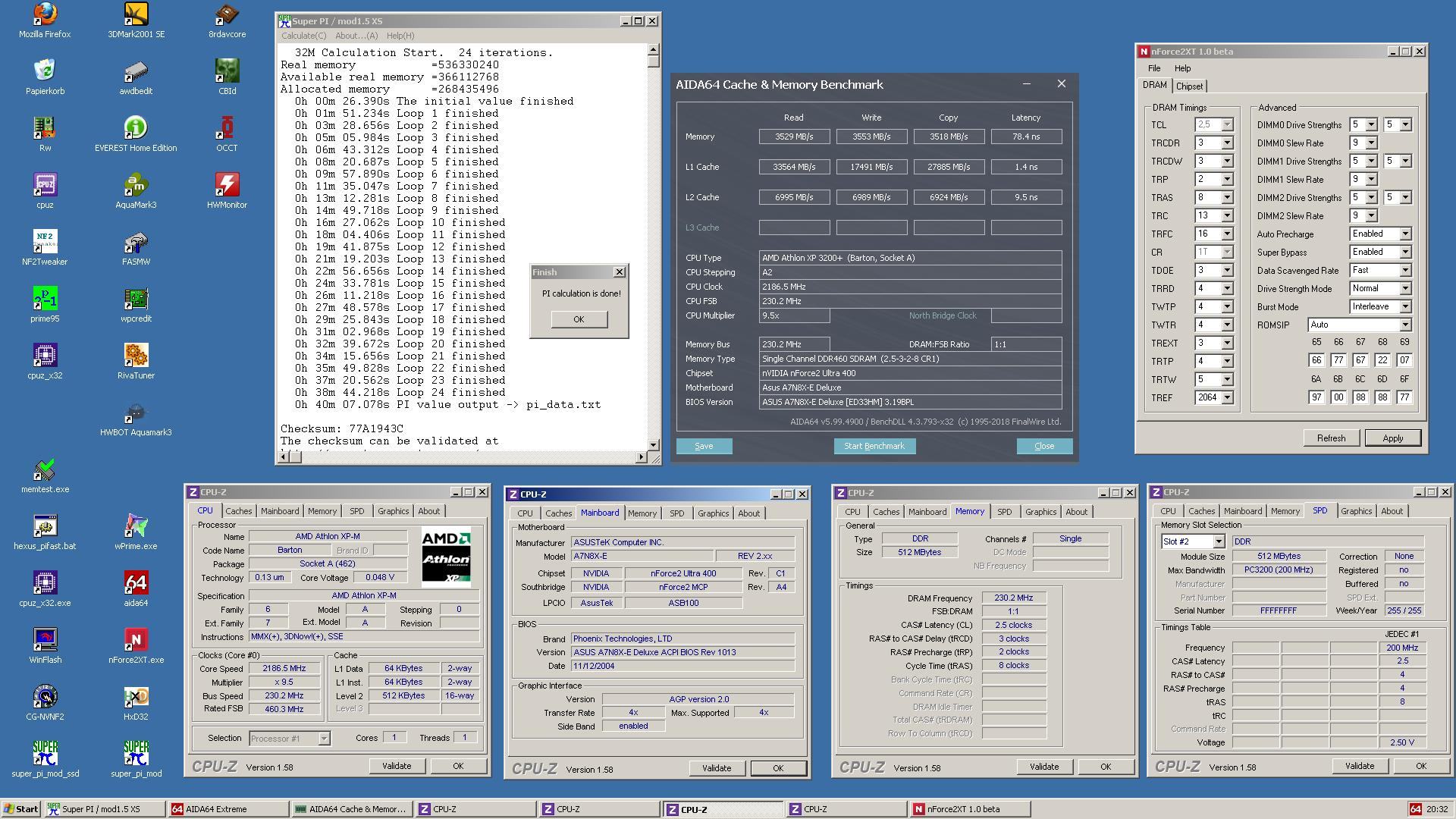Click Start Benchmark in AIDA64

[x=874, y=446]
